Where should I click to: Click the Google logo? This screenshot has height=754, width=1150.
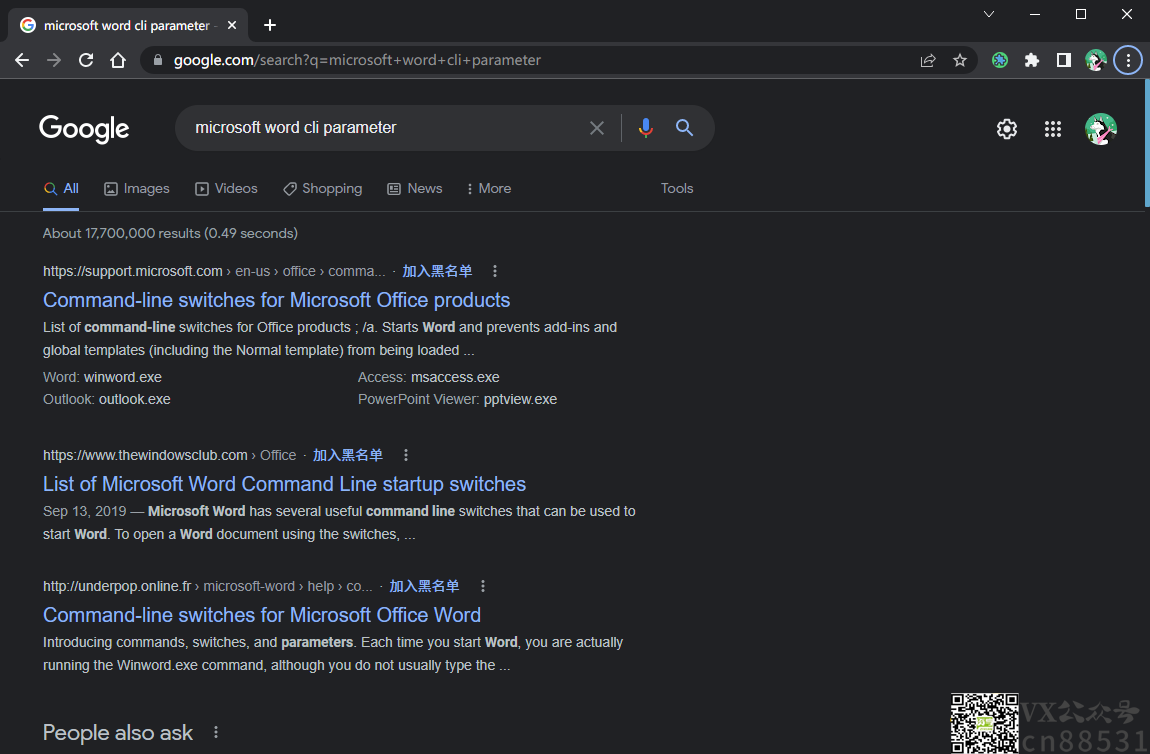pyautogui.click(x=84, y=128)
